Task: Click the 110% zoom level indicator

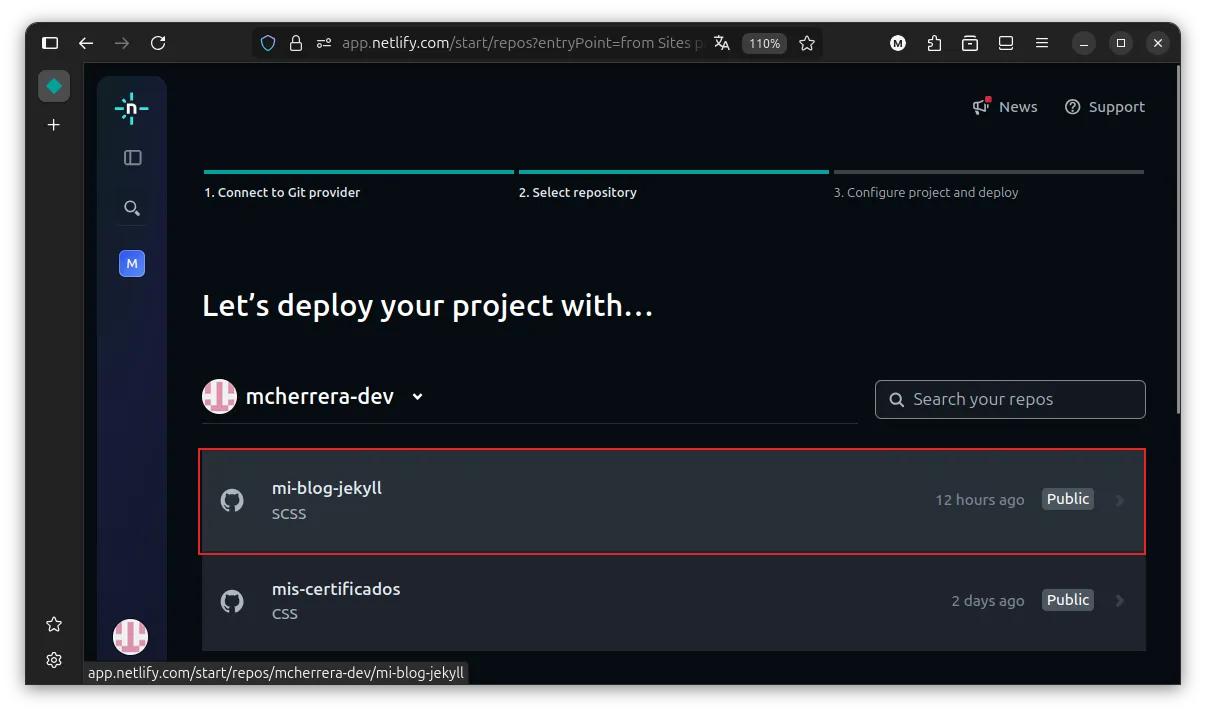Action: [x=764, y=43]
